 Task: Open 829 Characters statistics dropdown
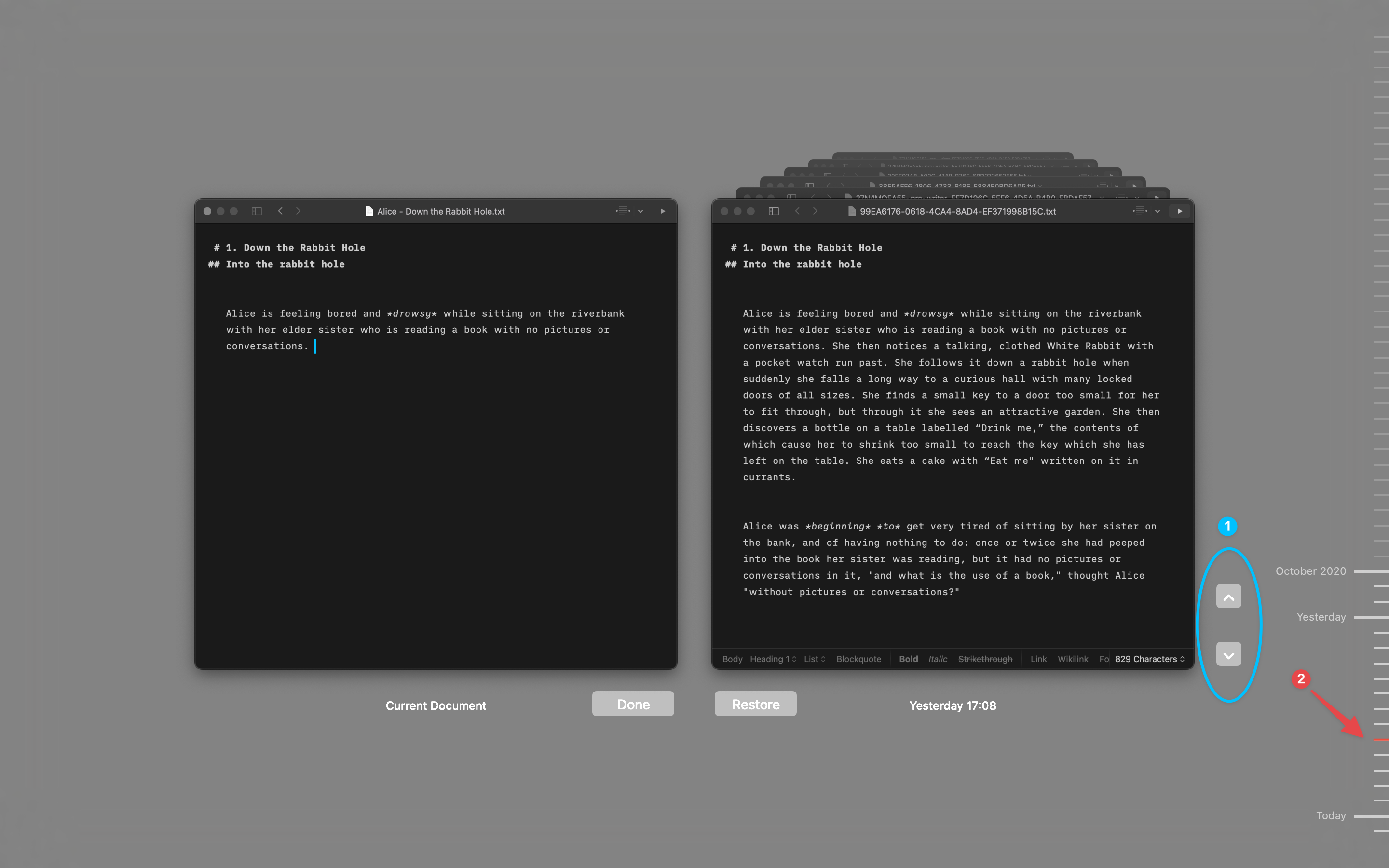coord(1150,659)
